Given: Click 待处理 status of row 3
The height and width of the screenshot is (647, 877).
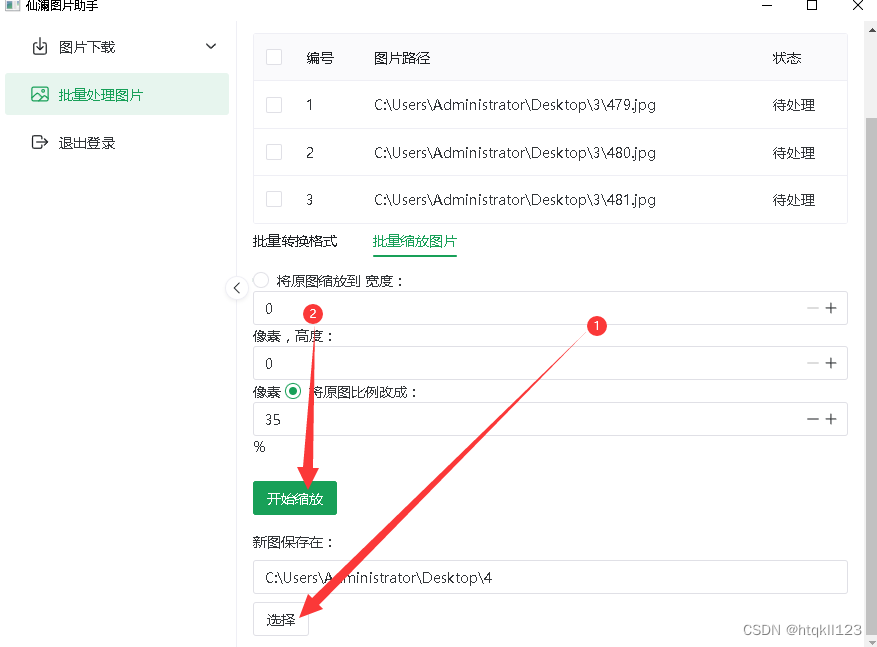Looking at the screenshot, I should [x=794, y=199].
